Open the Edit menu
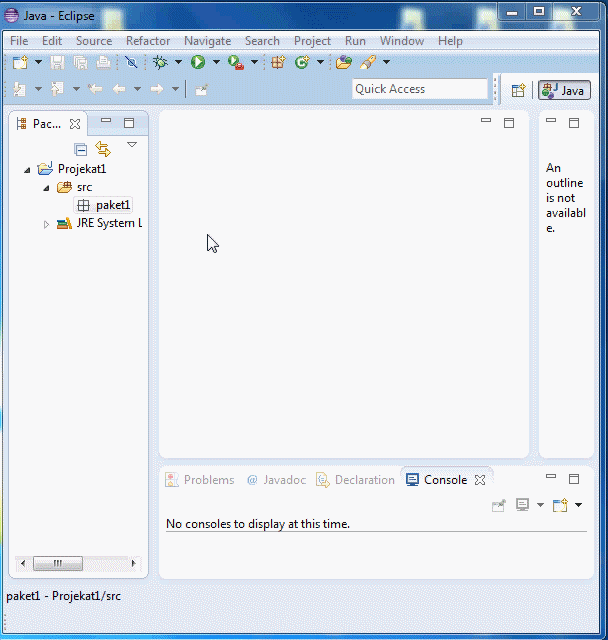This screenshot has width=608, height=640. coord(52,41)
